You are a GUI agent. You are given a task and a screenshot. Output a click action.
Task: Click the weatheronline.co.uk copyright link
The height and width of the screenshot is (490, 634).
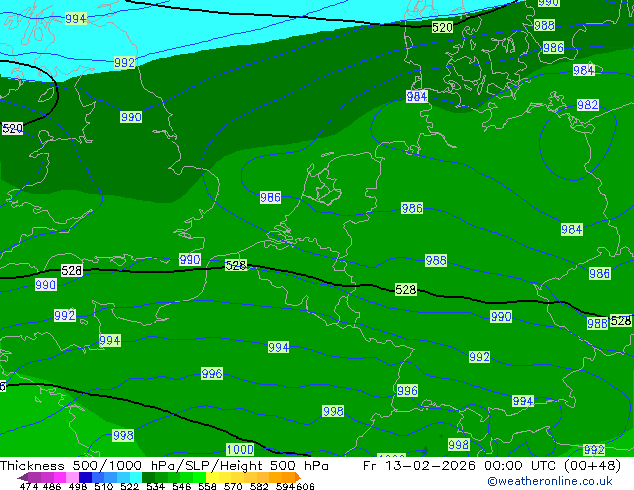tap(550, 481)
